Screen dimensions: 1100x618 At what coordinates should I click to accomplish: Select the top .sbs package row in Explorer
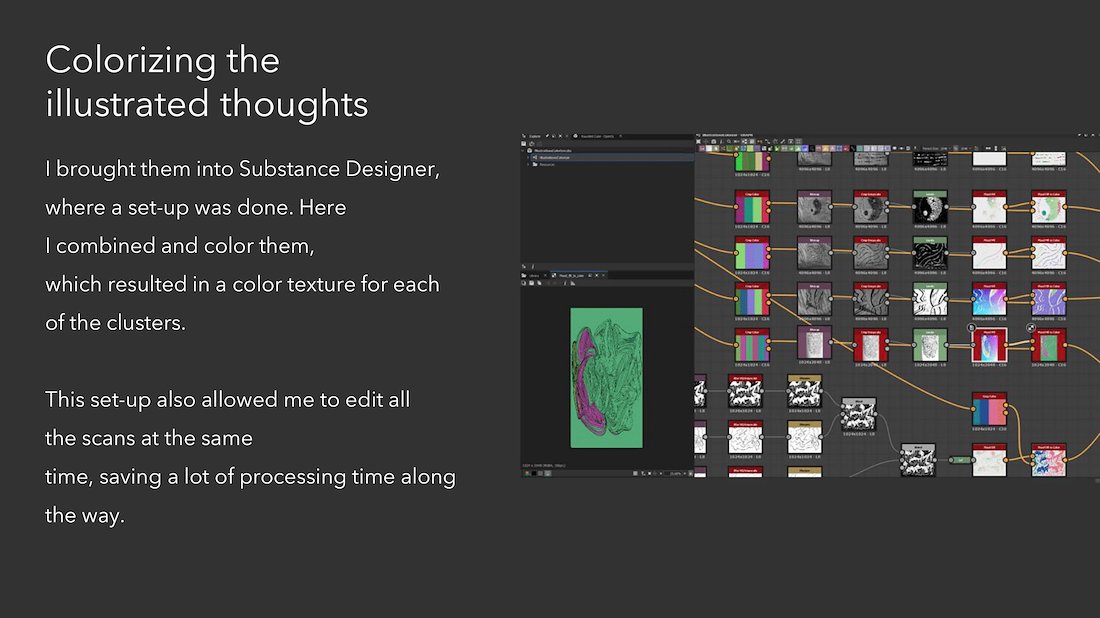(x=607, y=150)
